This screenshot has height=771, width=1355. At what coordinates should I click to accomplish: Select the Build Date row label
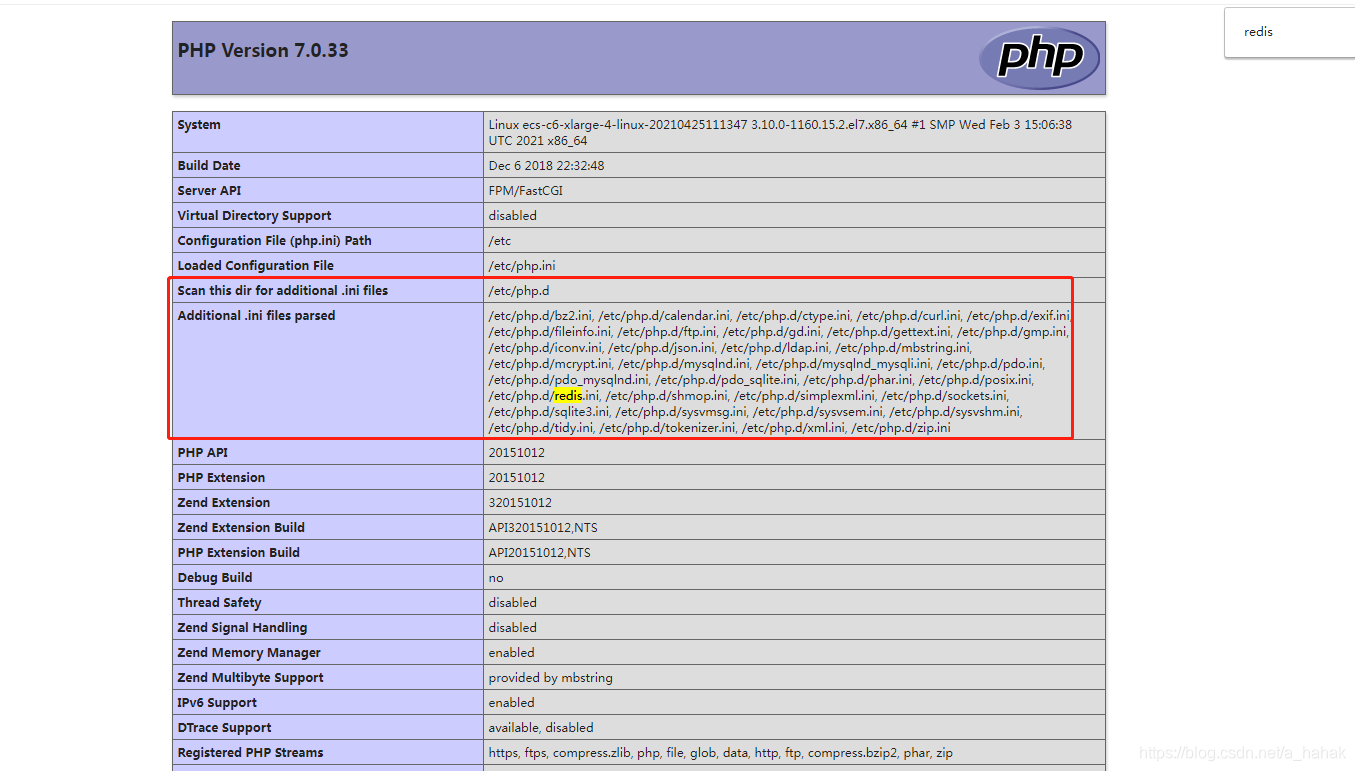(x=209, y=166)
